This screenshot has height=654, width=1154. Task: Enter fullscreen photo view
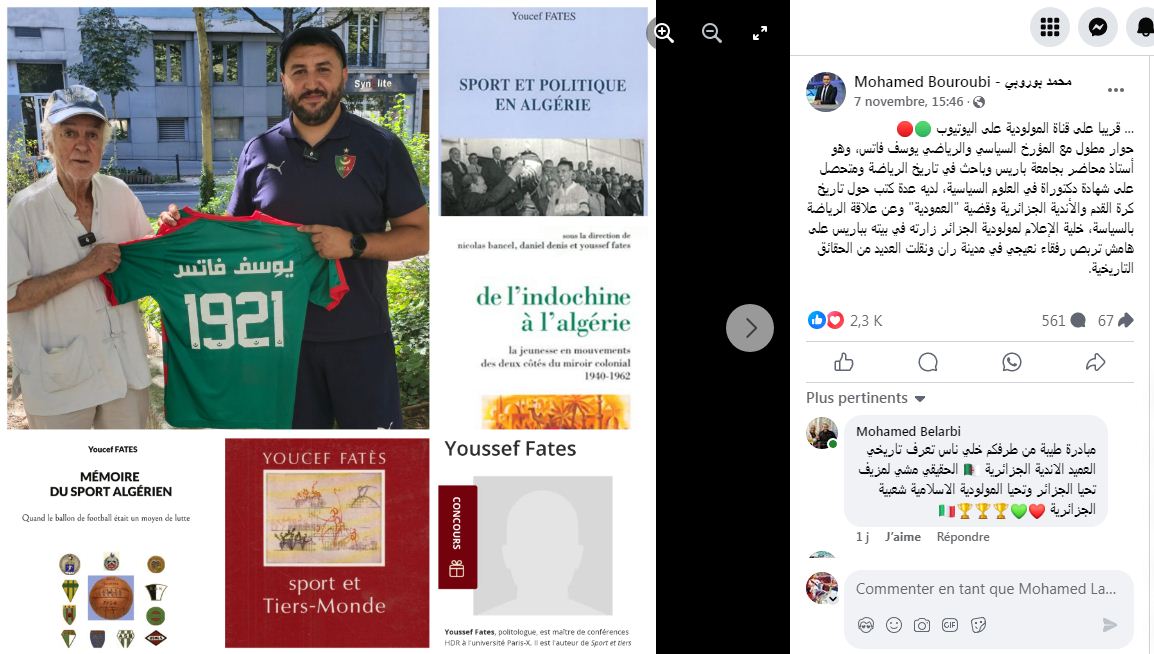[760, 33]
